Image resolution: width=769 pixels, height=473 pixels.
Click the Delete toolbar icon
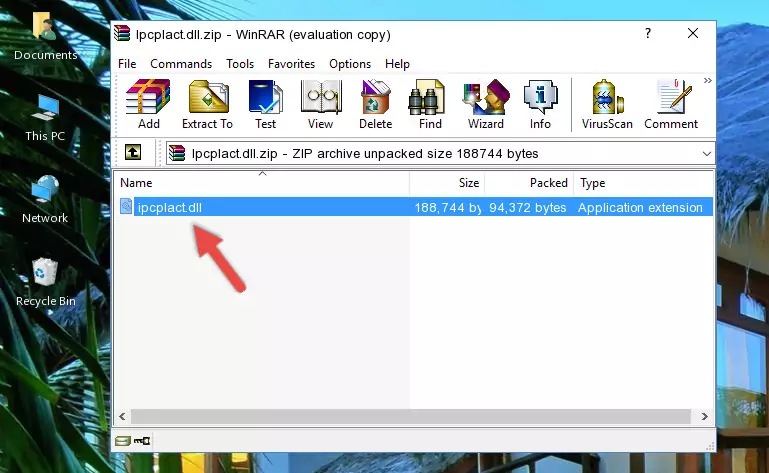coord(376,105)
